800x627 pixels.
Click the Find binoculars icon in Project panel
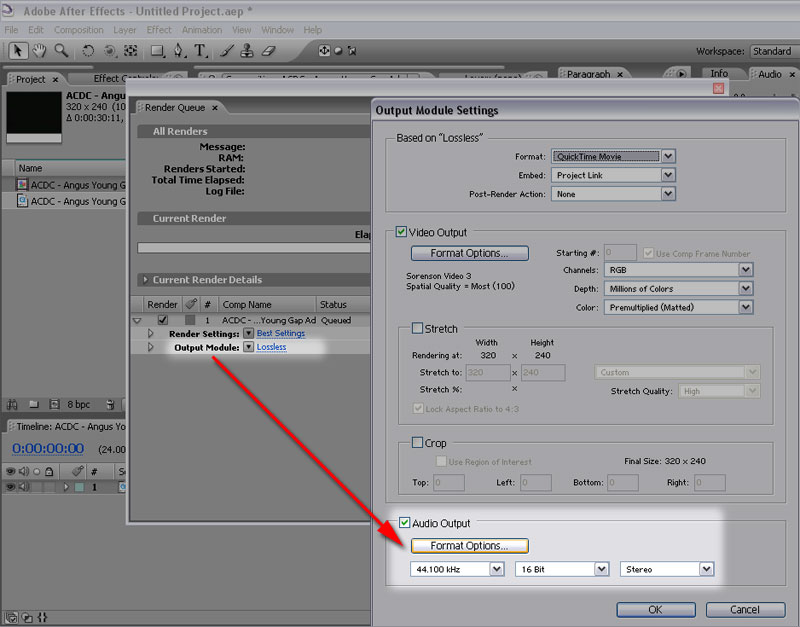coord(12,405)
